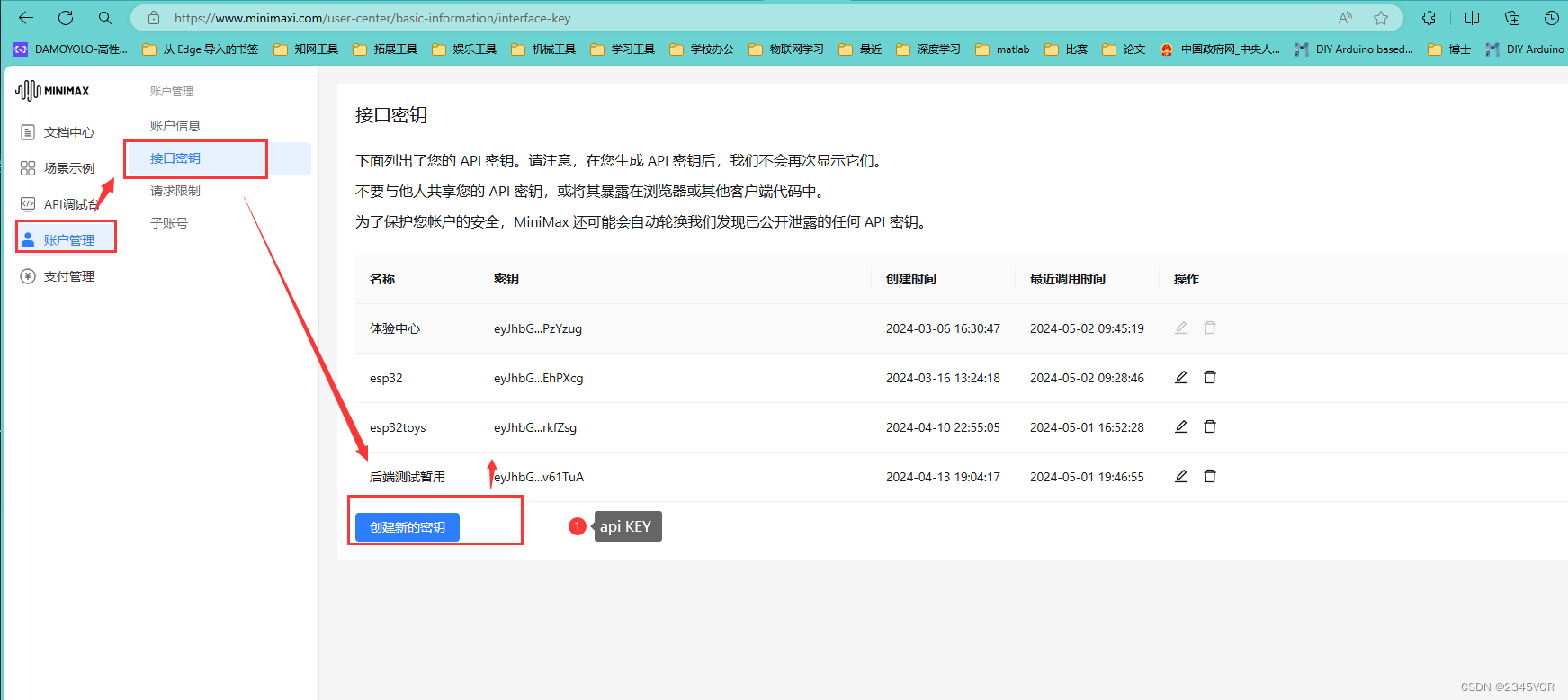This screenshot has width=1568, height=700.
Task: Open the DAMOYOLO bookmark
Action: pyautogui.click(x=71, y=49)
